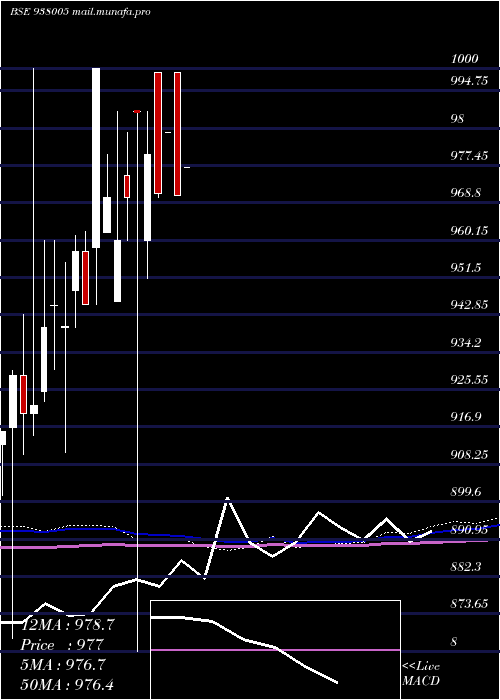Select the 977.45 price axis label
Screen dimensions: 500x700
coord(469,156)
